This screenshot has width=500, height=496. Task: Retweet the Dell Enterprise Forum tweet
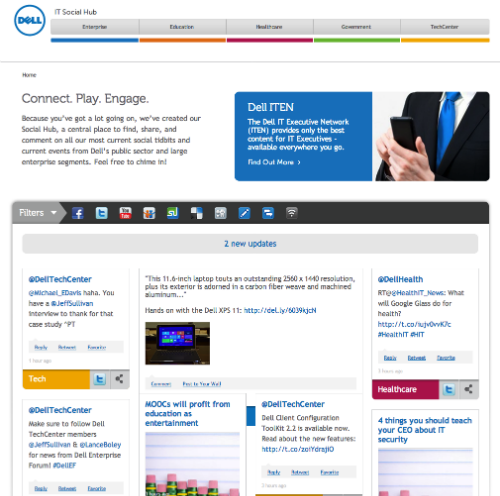(x=67, y=489)
